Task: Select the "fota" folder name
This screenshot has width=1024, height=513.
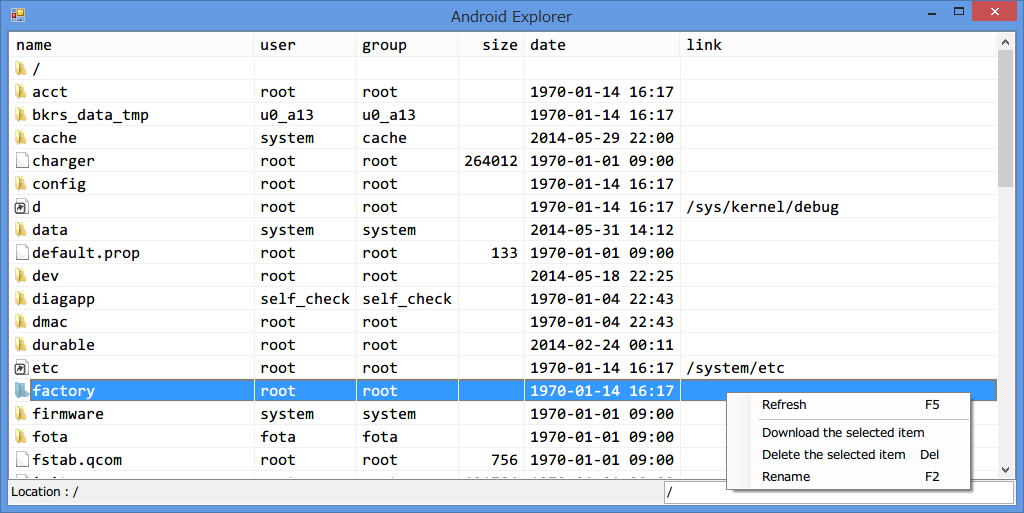Action: tap(50, 437)
